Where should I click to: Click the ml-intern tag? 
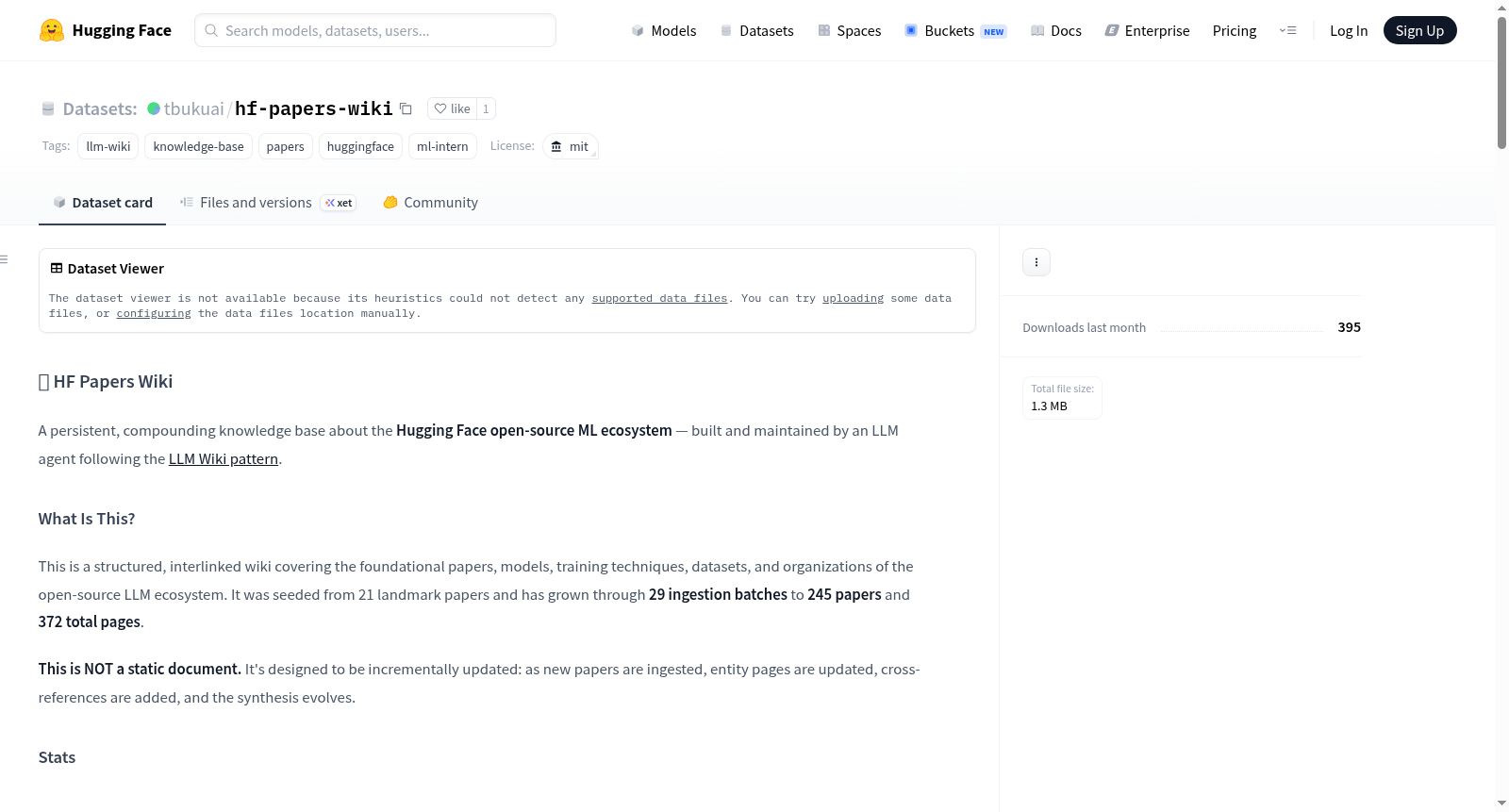click(x=442, y=146)
